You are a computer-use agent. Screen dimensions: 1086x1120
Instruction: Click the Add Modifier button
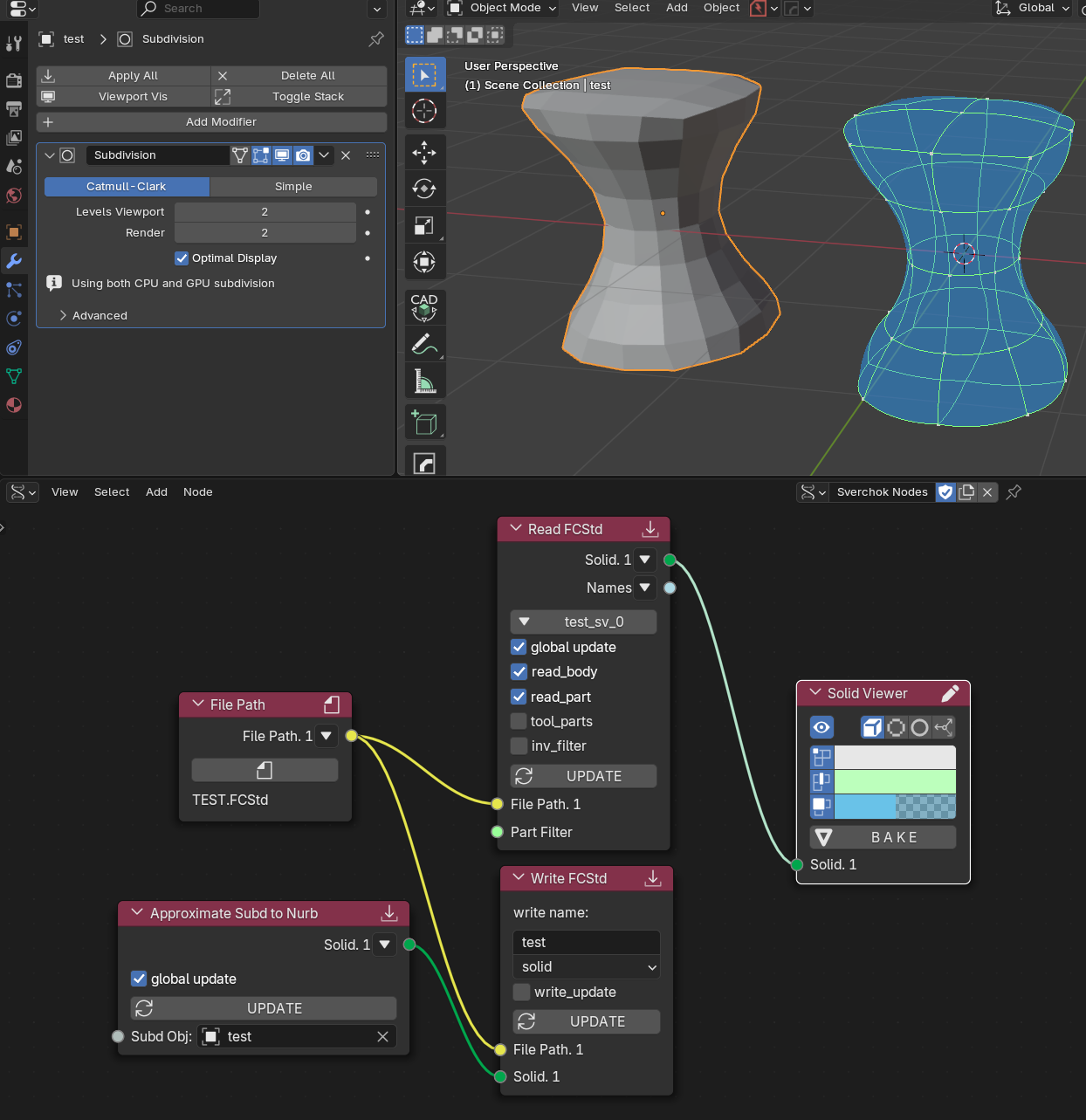click(x=211, y=122)
